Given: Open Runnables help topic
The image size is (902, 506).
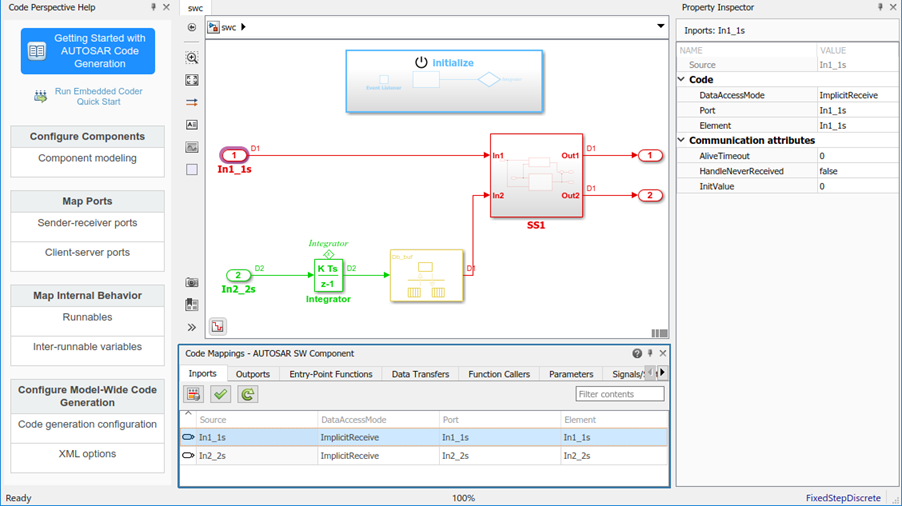Looking at the screenshot, I should point(87,317).
